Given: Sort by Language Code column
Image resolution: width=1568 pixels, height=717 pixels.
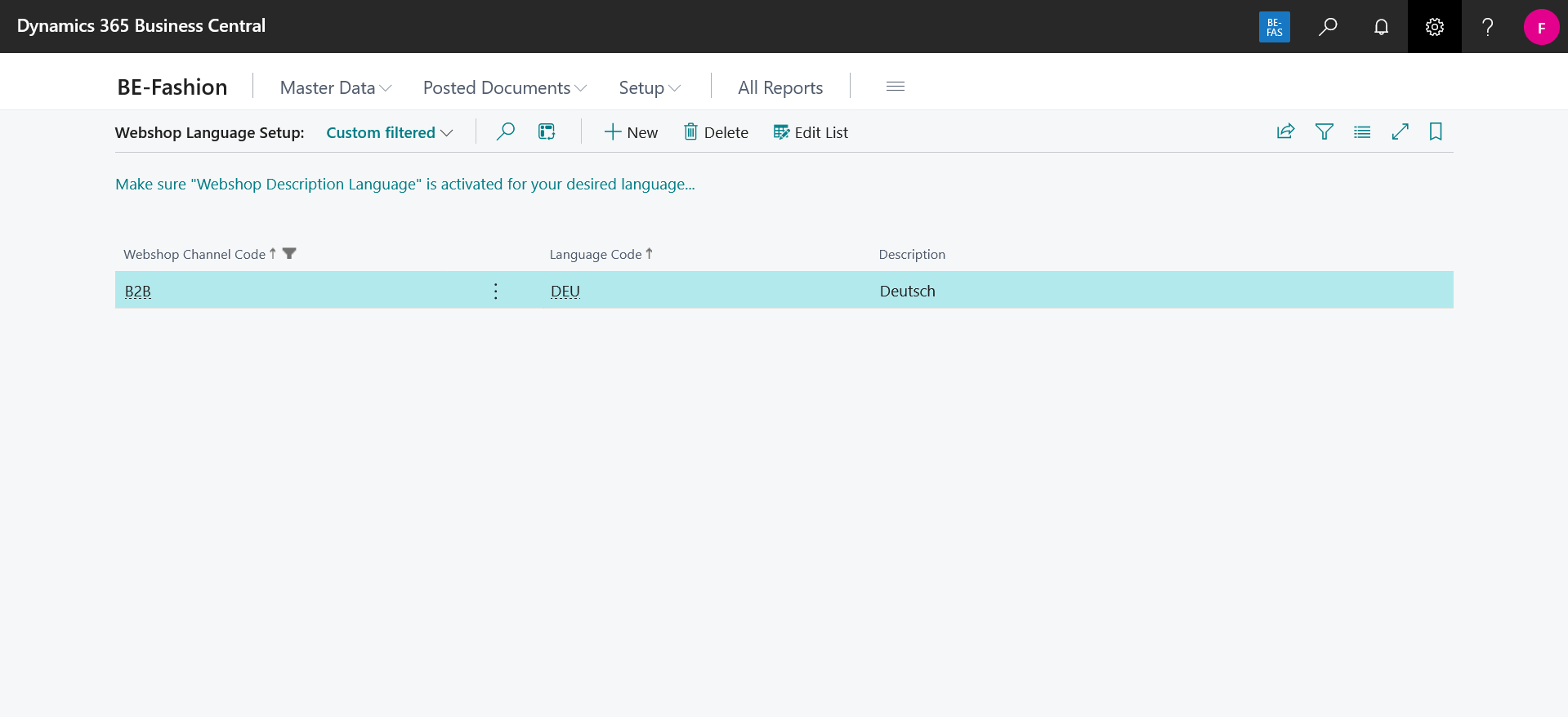Looking at the screenshot, I should point(596,254).
